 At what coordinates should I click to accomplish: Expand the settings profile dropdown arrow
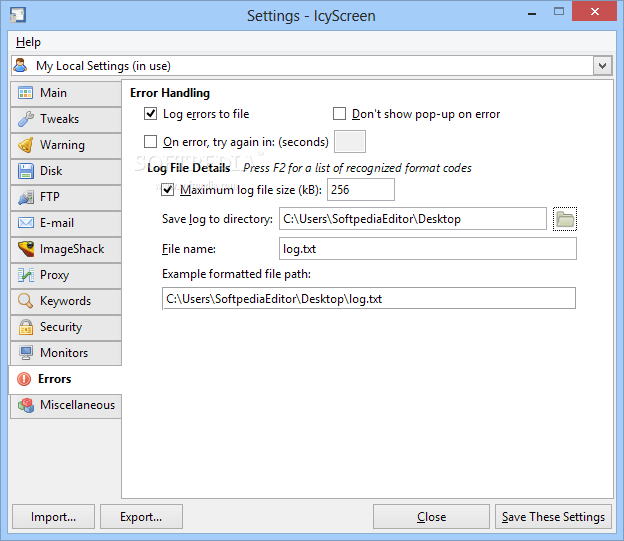coord(602,66)
